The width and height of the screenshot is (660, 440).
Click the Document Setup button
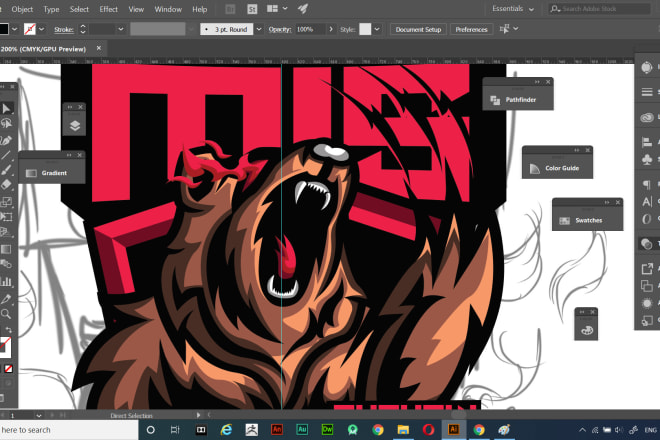[x=418, y=29]
